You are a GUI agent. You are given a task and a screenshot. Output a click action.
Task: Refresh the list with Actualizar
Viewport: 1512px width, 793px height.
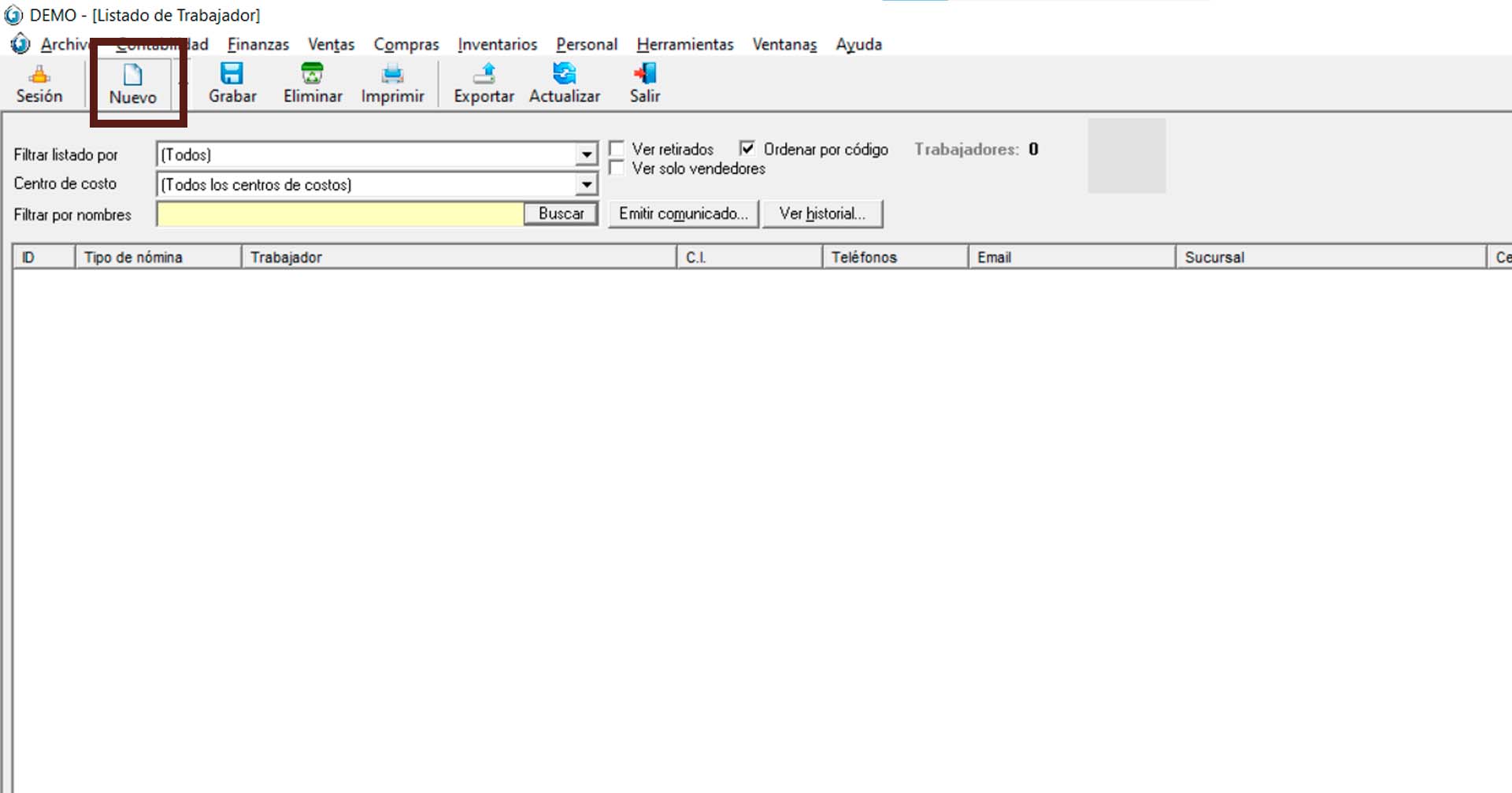[x=564, y=83]
